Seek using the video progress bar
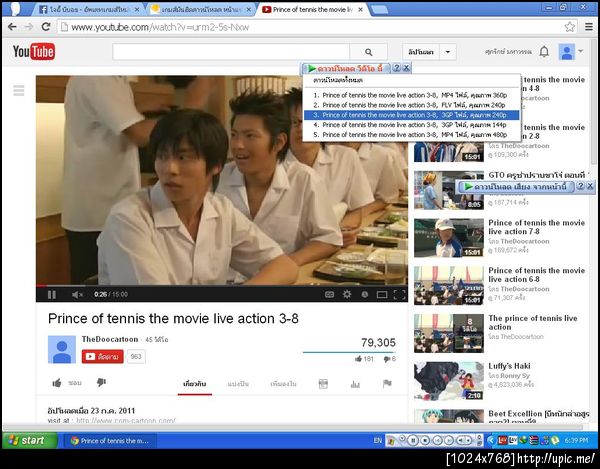Screen dimensions: 600x469 (x=222, y=285)
